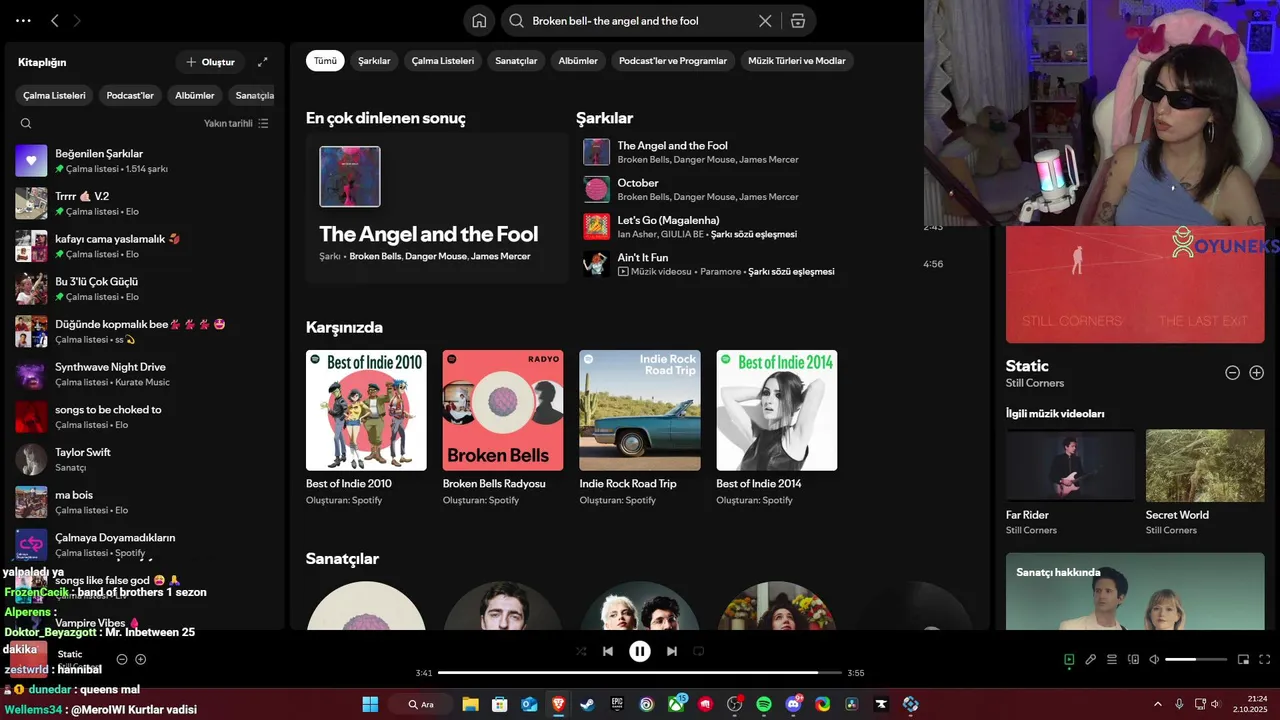
Task: Open the Bu 3'lü Çok Güçlü playlist
Action: tap(145, 288)
